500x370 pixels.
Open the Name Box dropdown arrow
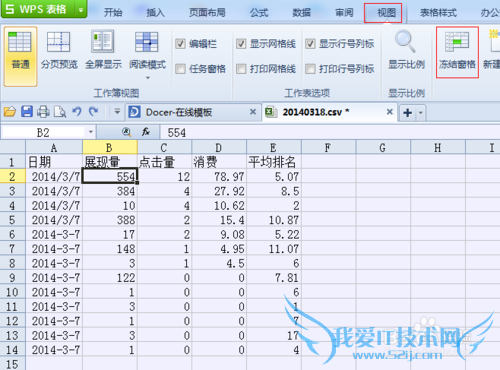click(91, 132)
